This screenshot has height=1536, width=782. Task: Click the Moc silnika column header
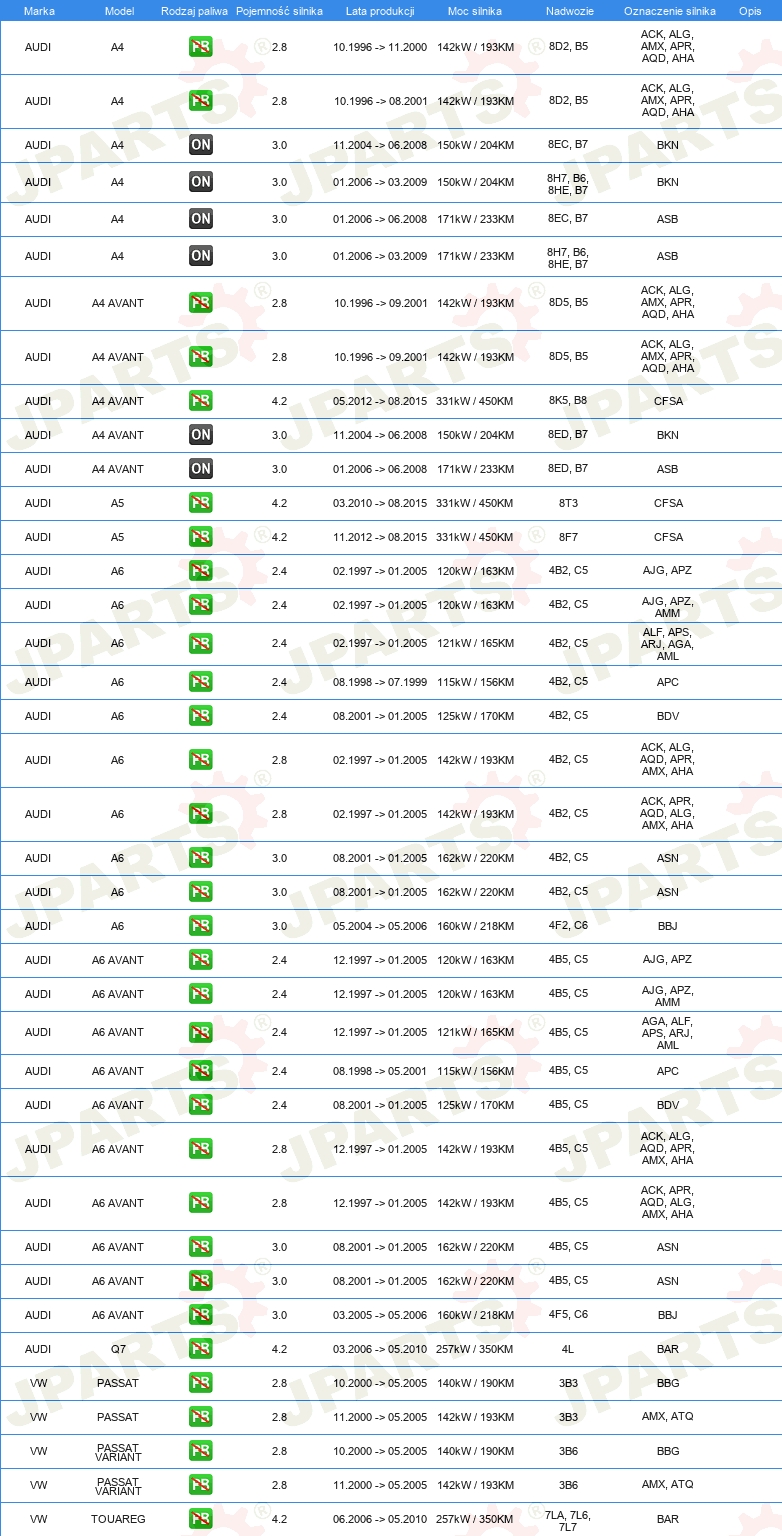pyautogui.click(x=475, y=11)
